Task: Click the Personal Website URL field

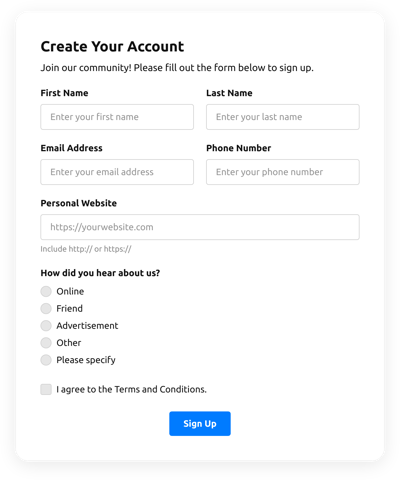Action: click(200, 227)
